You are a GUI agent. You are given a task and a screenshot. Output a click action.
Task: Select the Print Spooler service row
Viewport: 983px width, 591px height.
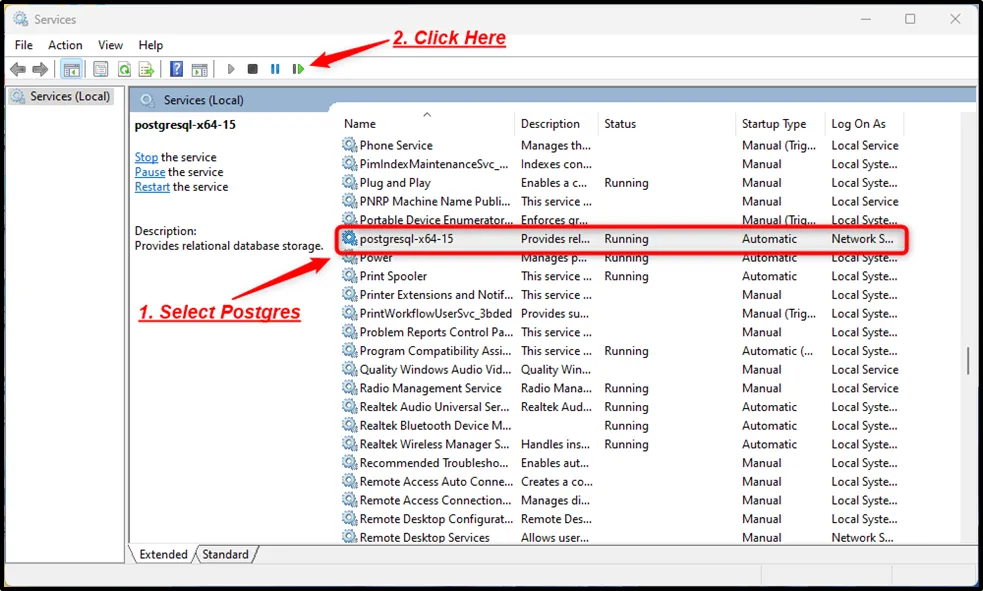click(393, 276)
